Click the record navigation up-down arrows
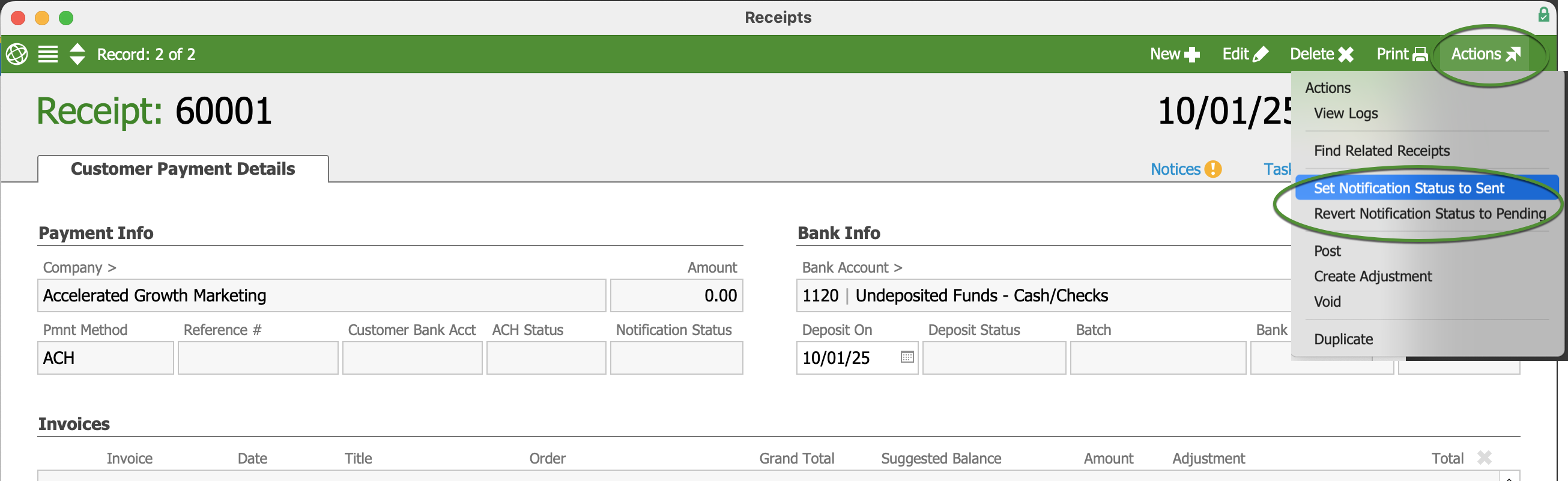1568x481 pixels. [x=77, y=54]
